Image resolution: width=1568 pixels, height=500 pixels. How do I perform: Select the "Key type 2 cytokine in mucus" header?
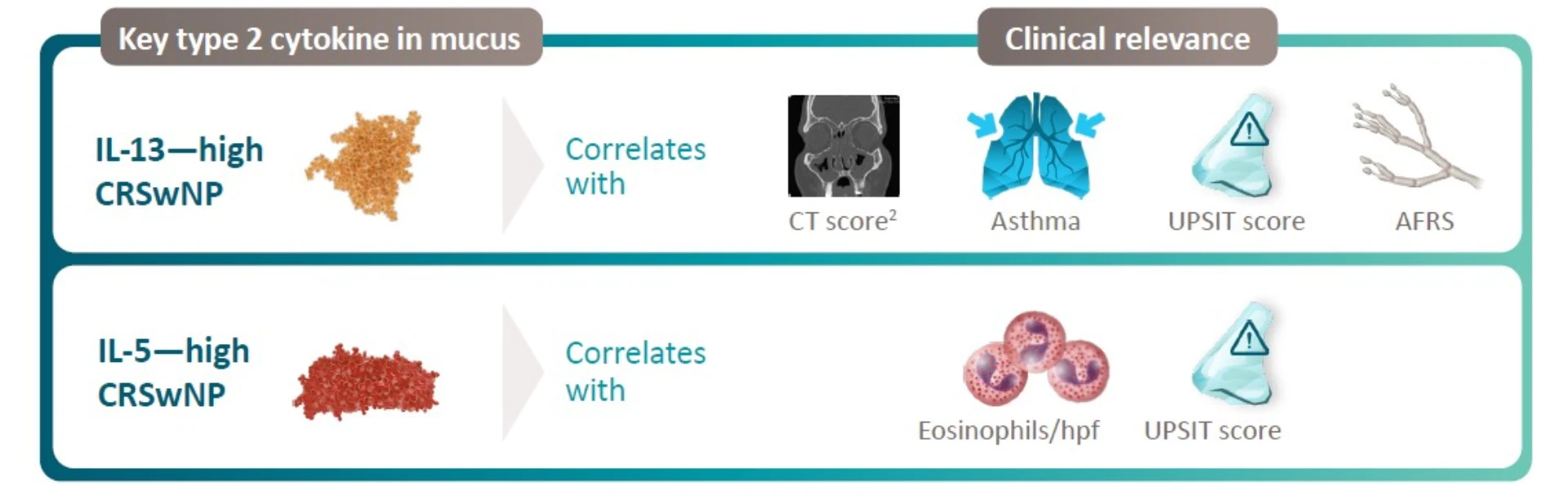[320, 38]
